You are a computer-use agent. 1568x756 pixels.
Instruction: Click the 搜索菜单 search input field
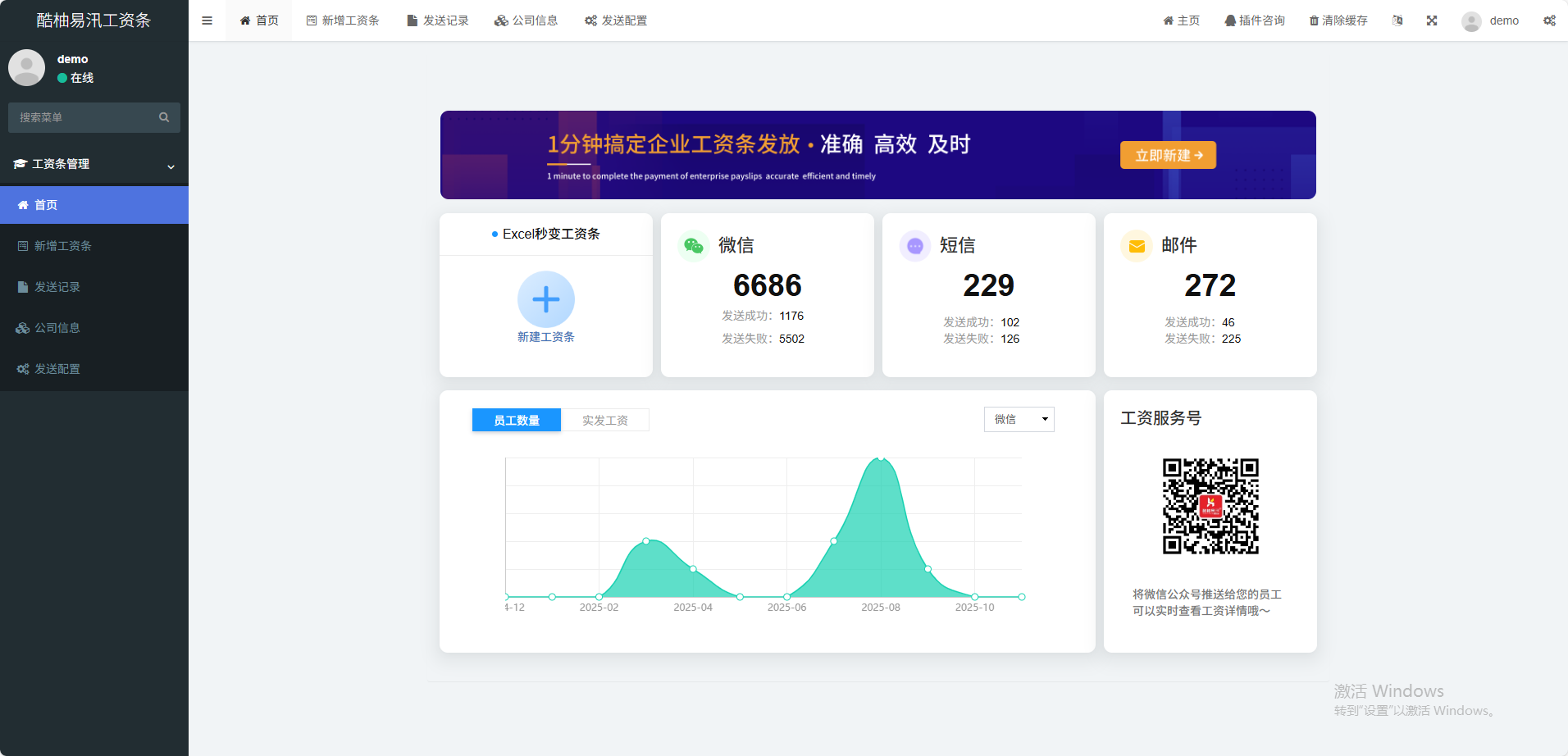pos(82,117)
